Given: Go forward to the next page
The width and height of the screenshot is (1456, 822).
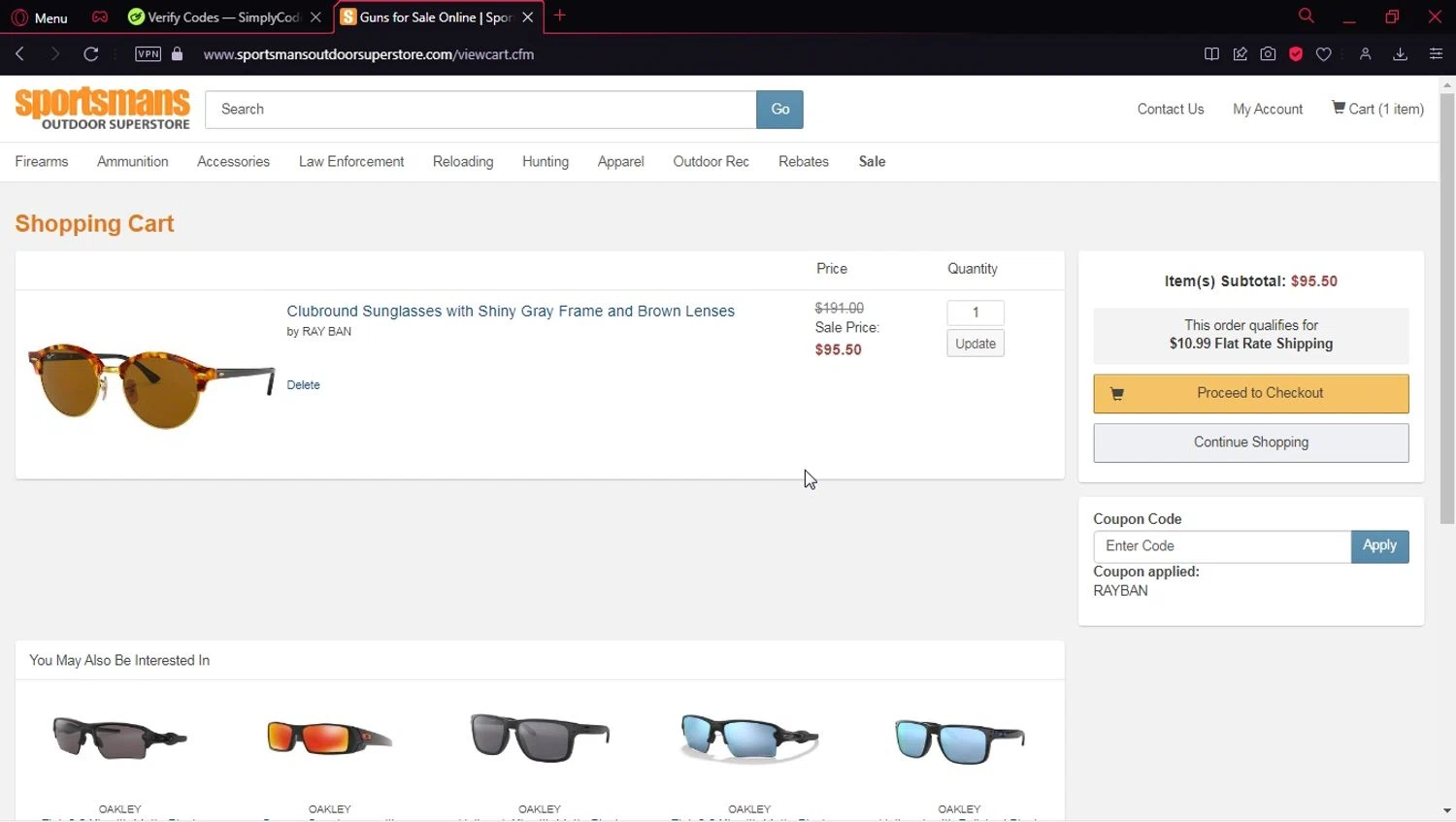Looking at the screenshot, I should [x=54, y=54].
